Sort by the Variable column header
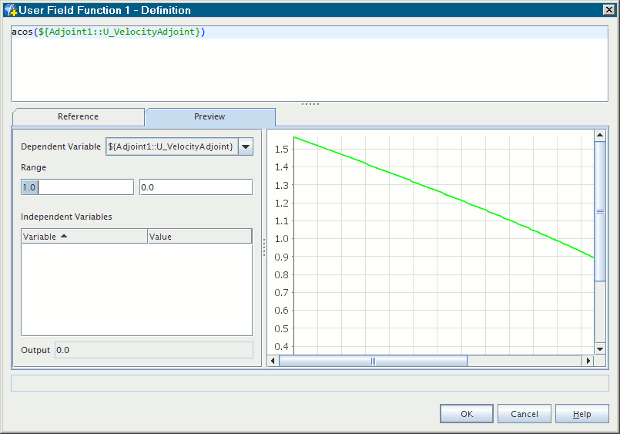620x434 pixels. click(x=84, y=236)
